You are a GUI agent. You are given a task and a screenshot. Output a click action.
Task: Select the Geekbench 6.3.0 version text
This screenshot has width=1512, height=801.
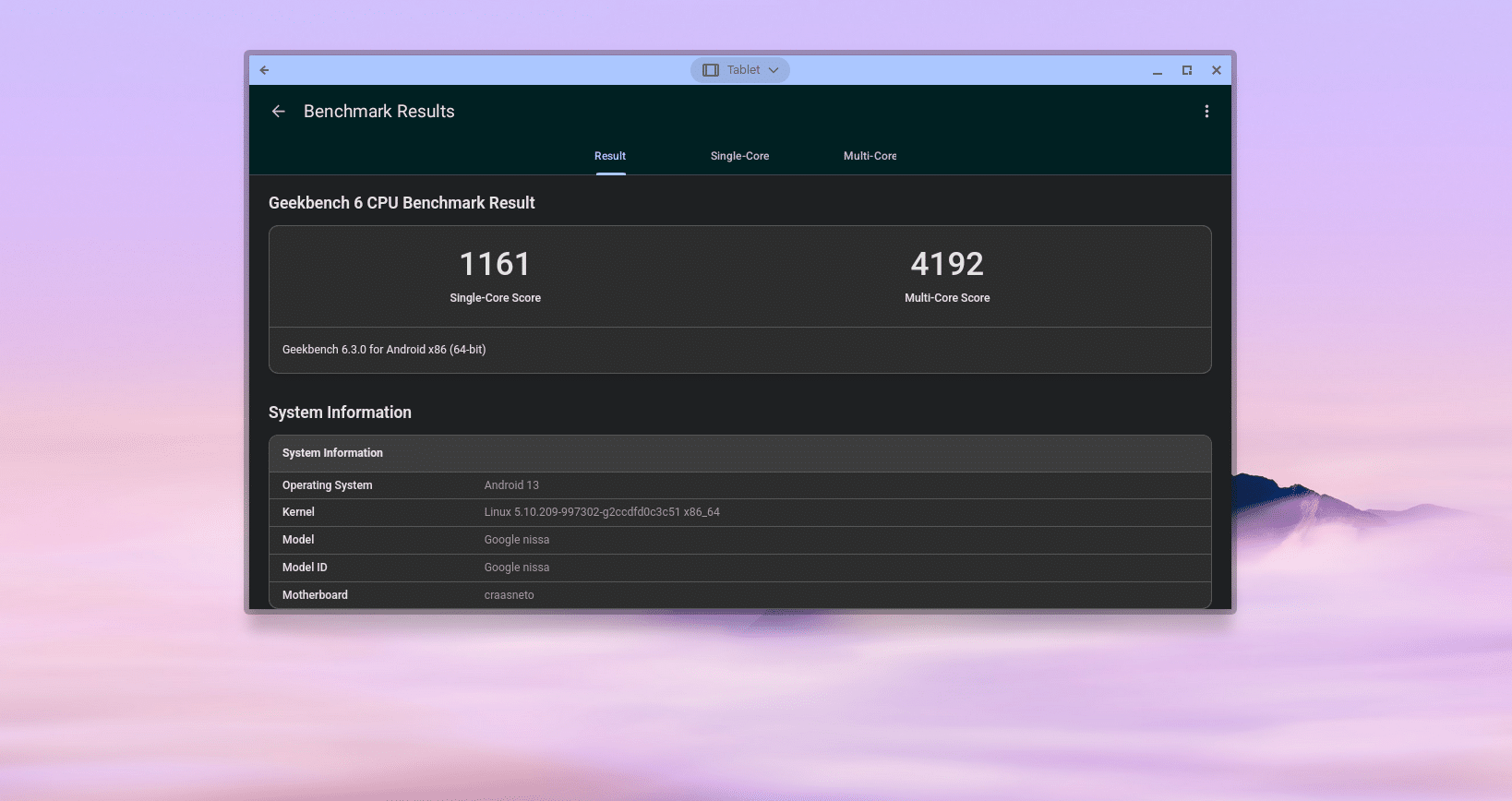pos(384,350)
